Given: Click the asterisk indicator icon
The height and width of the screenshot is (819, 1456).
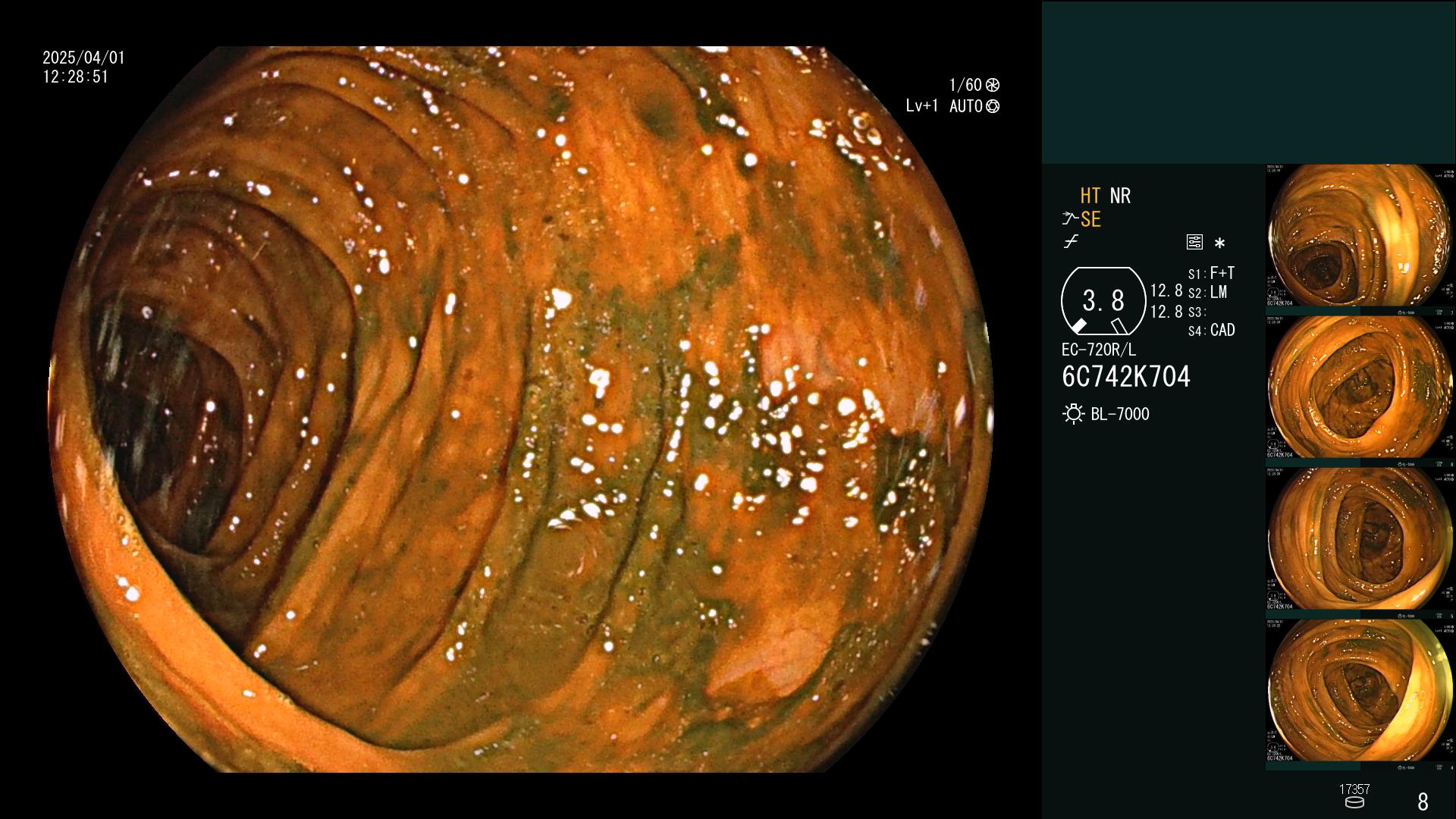Looking at the screenshot, I should point(1219,243).
